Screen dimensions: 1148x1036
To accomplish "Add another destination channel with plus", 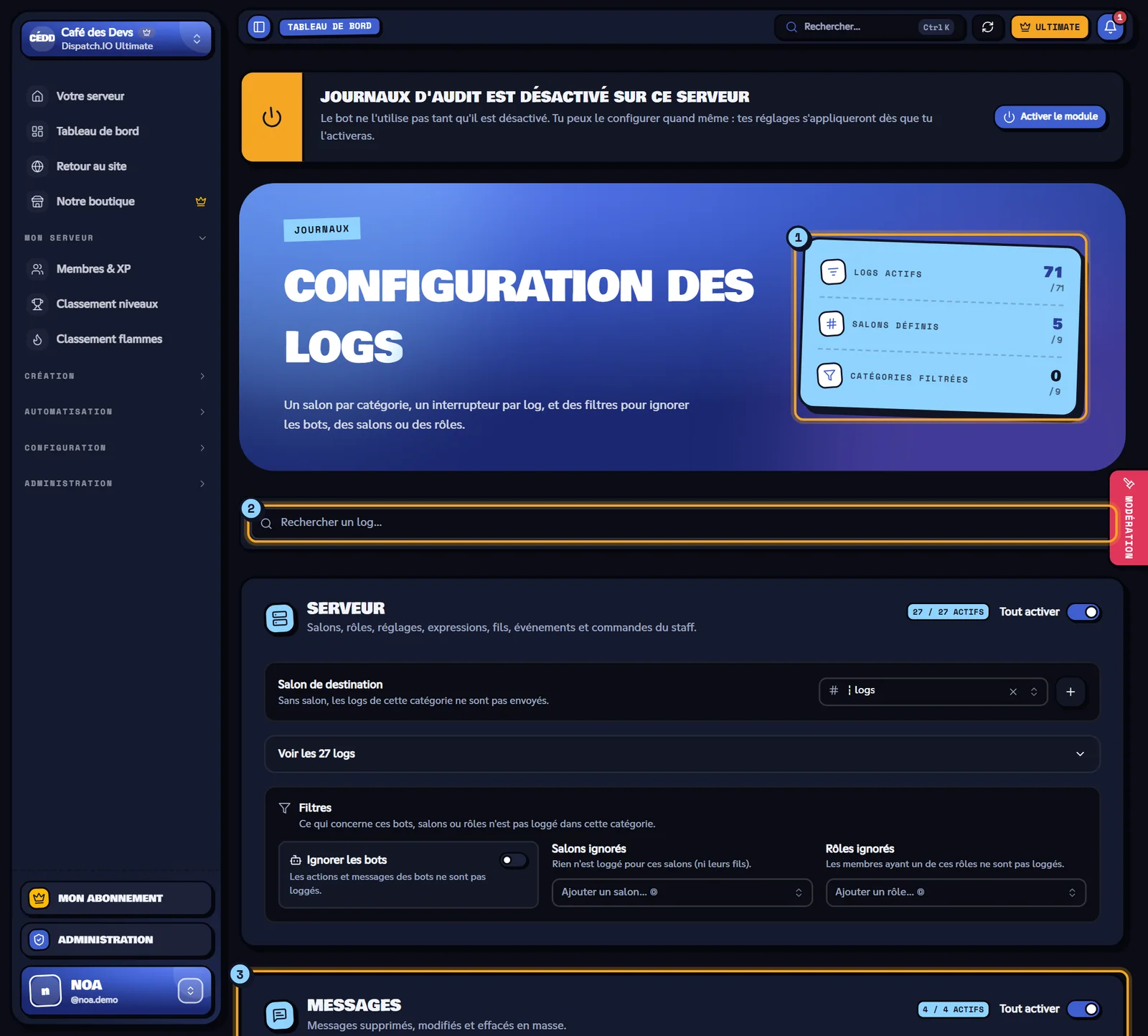I will [1071, 692].
